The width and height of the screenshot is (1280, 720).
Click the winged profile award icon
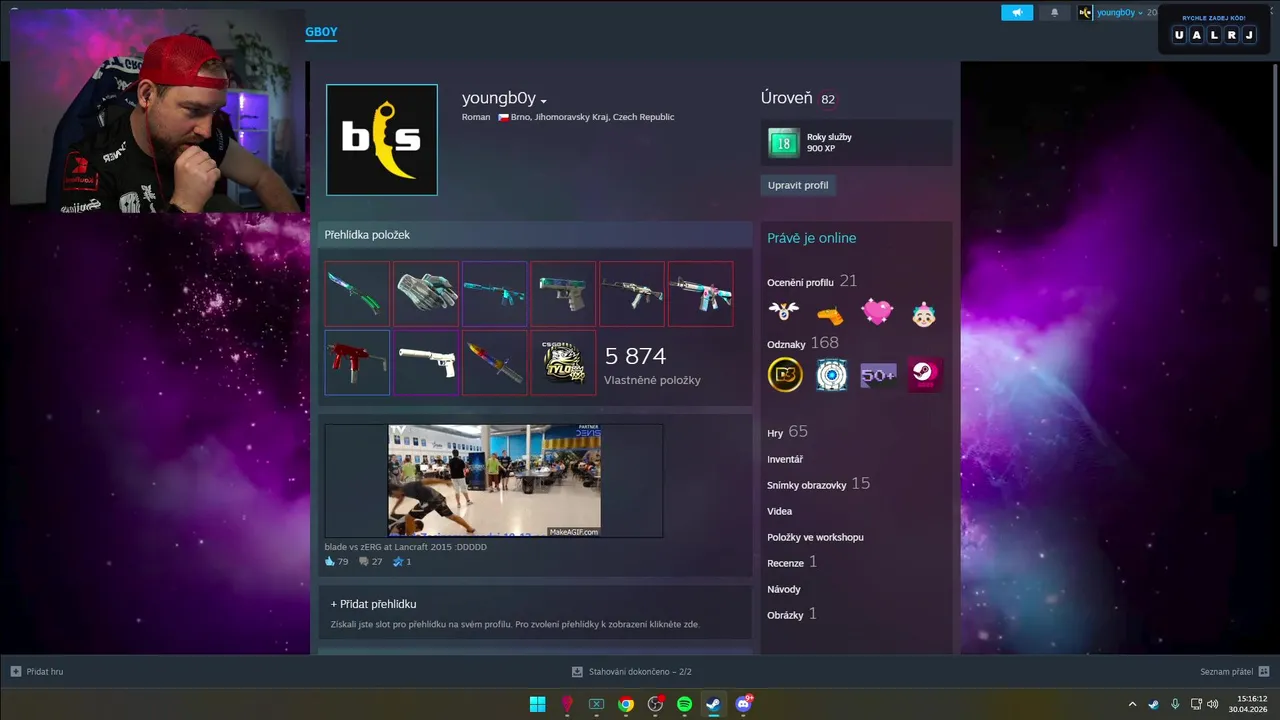[784, 312]
